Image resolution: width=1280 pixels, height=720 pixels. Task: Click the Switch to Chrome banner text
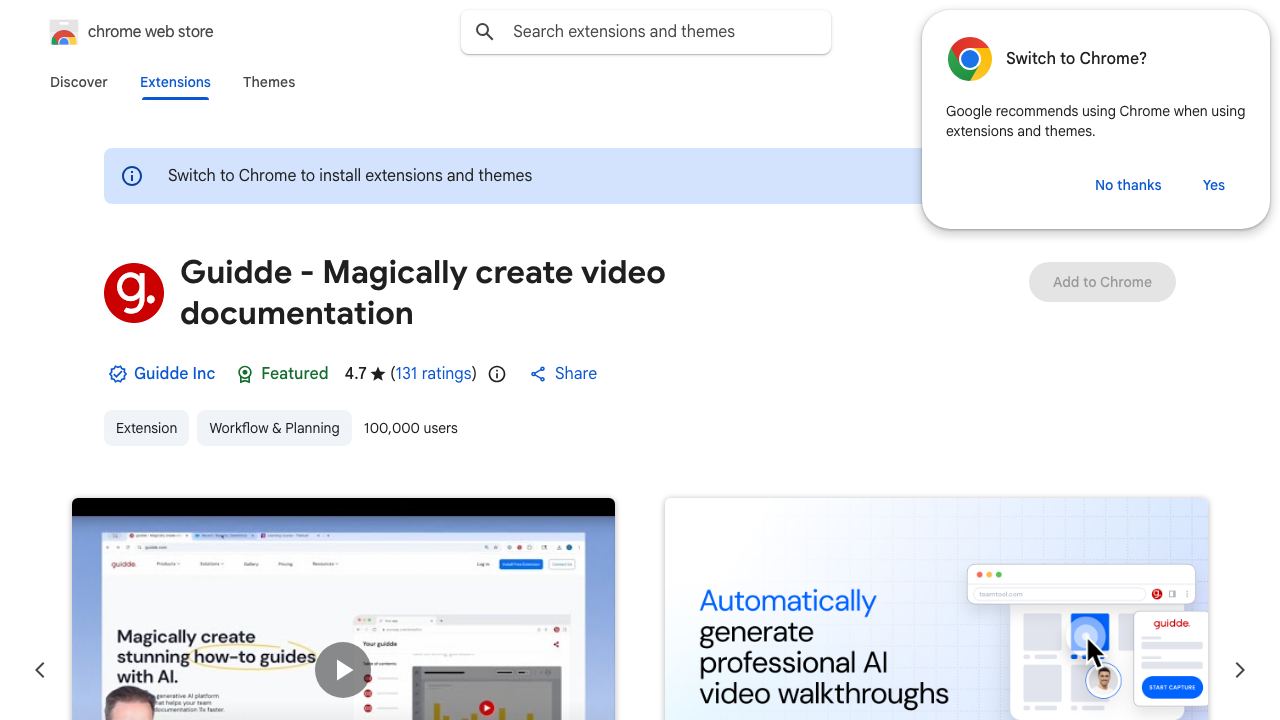pyautogui.click(x=350, y=176)
